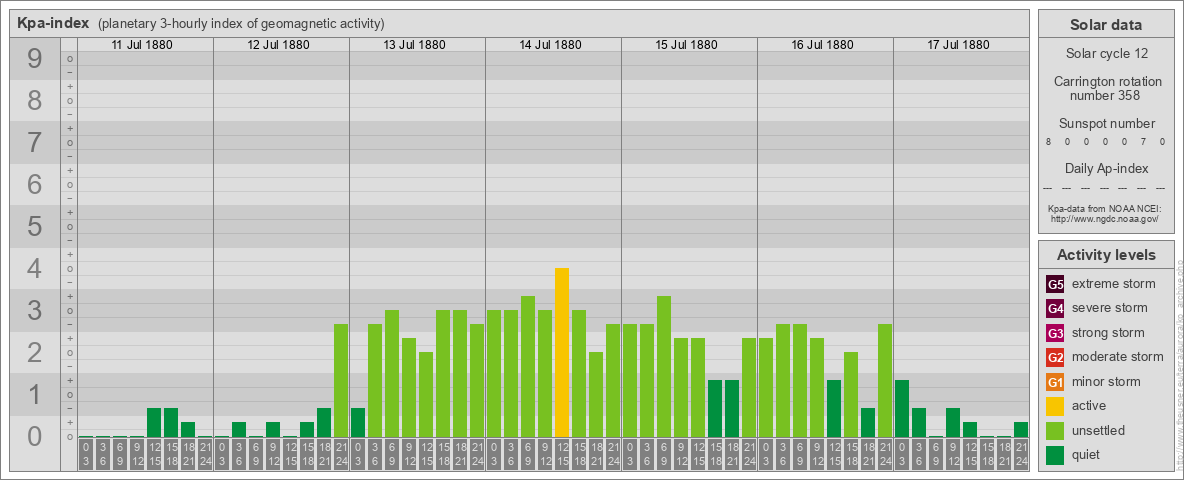Click sunspot value 7 near the end
Screen dimensions: 1184x480
(1145, 142)
